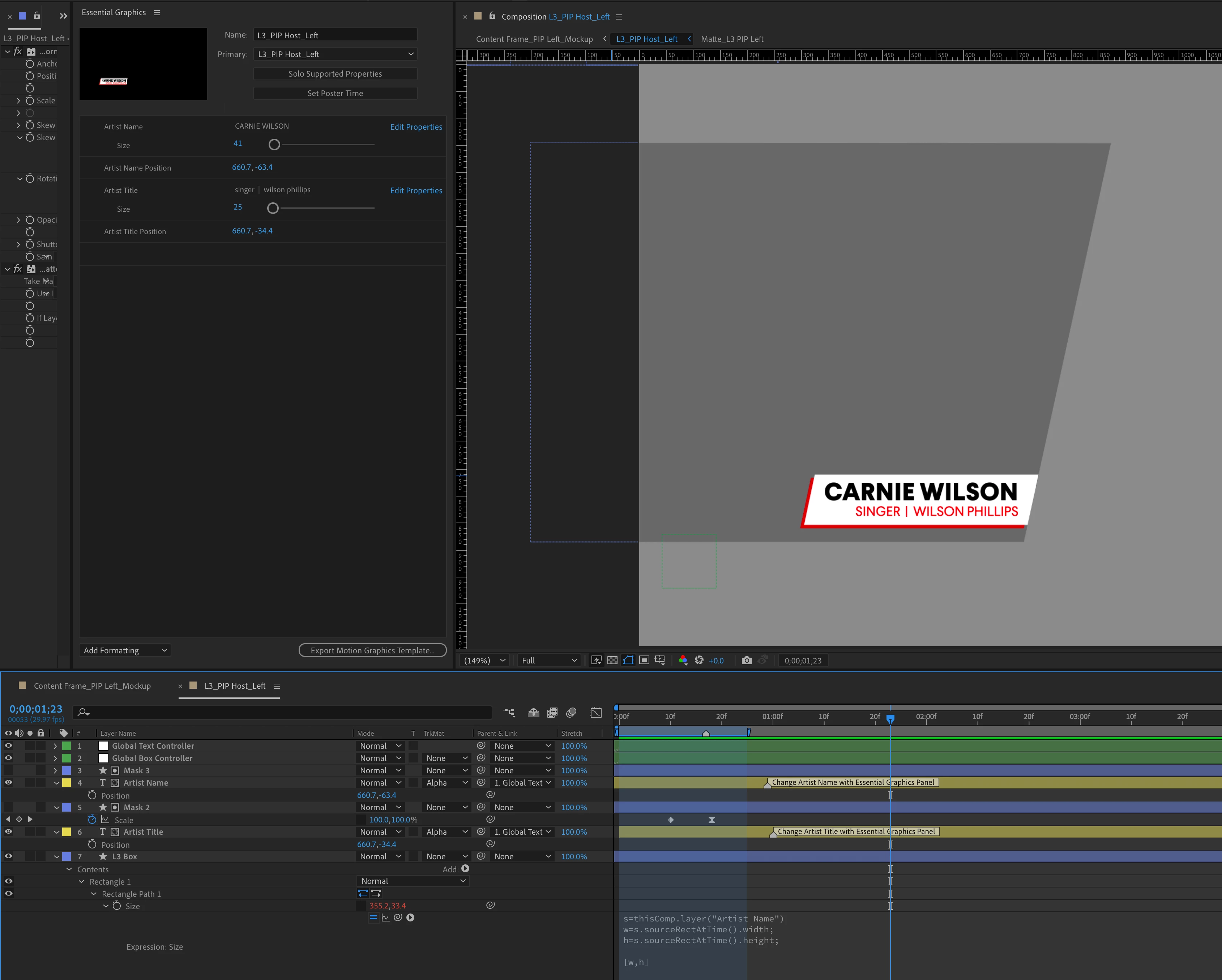Open the Add Formatting dropdown
The height and width of the screenshot is (980, 1222).
coord(125,651)
